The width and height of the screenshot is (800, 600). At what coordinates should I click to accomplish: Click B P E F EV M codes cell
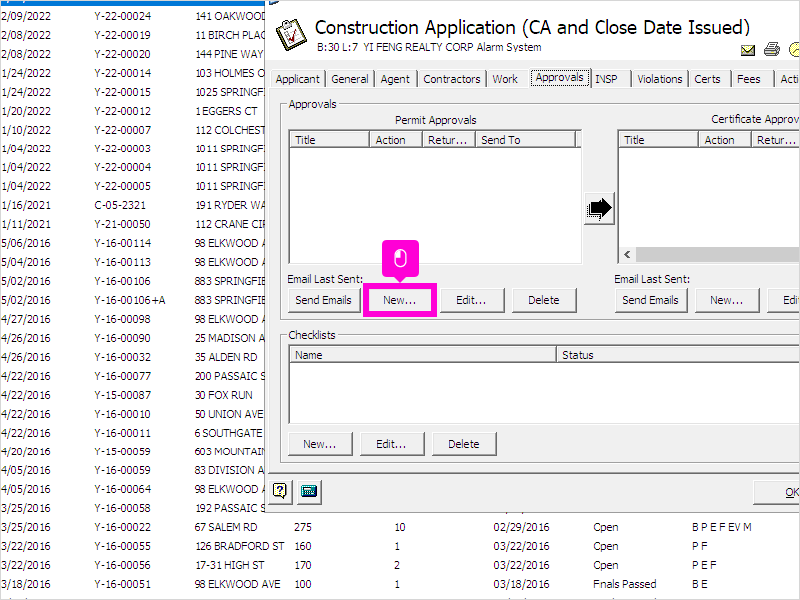click(x=721, y=527)
